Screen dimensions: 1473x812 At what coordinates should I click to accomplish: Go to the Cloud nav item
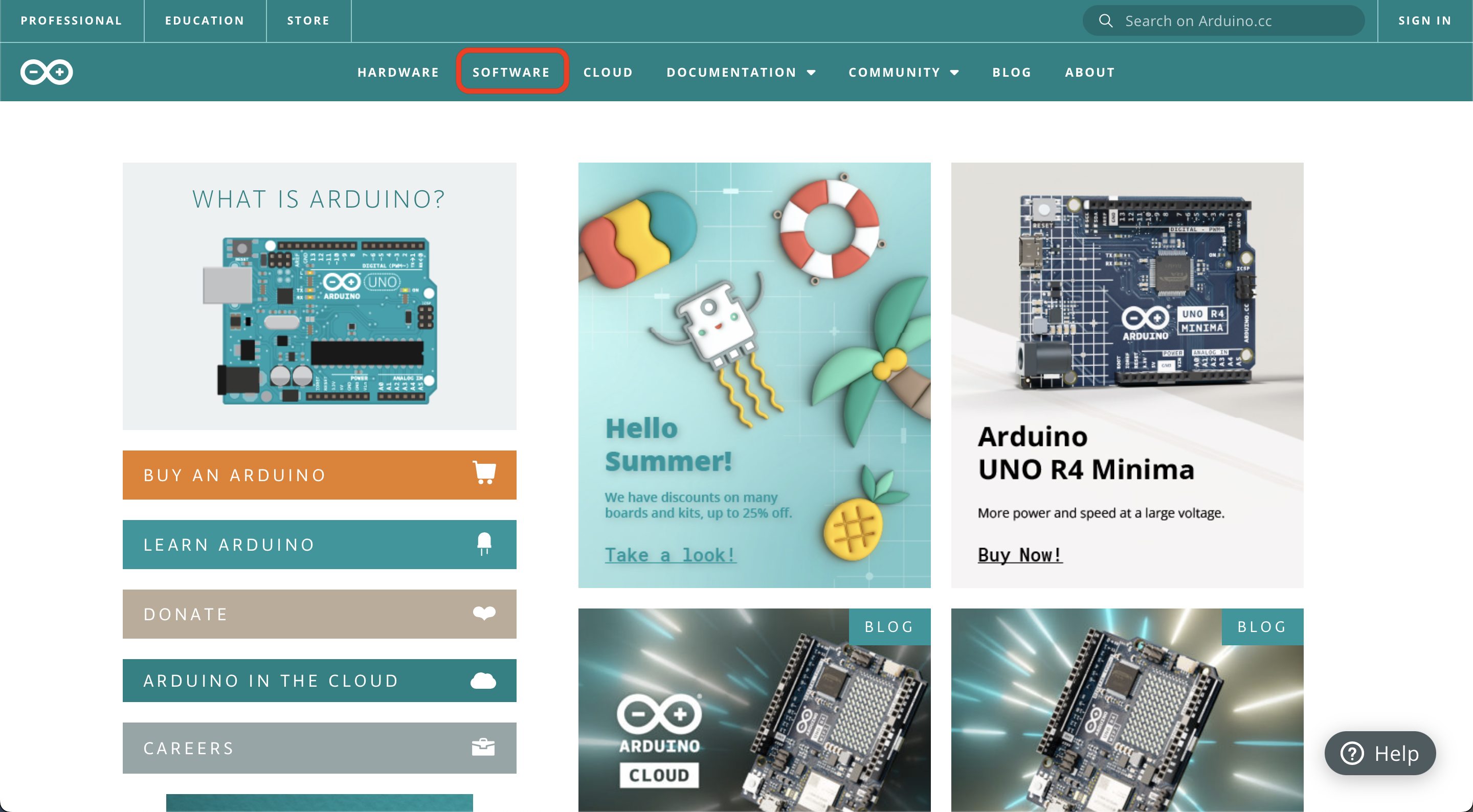pos(608,72)
